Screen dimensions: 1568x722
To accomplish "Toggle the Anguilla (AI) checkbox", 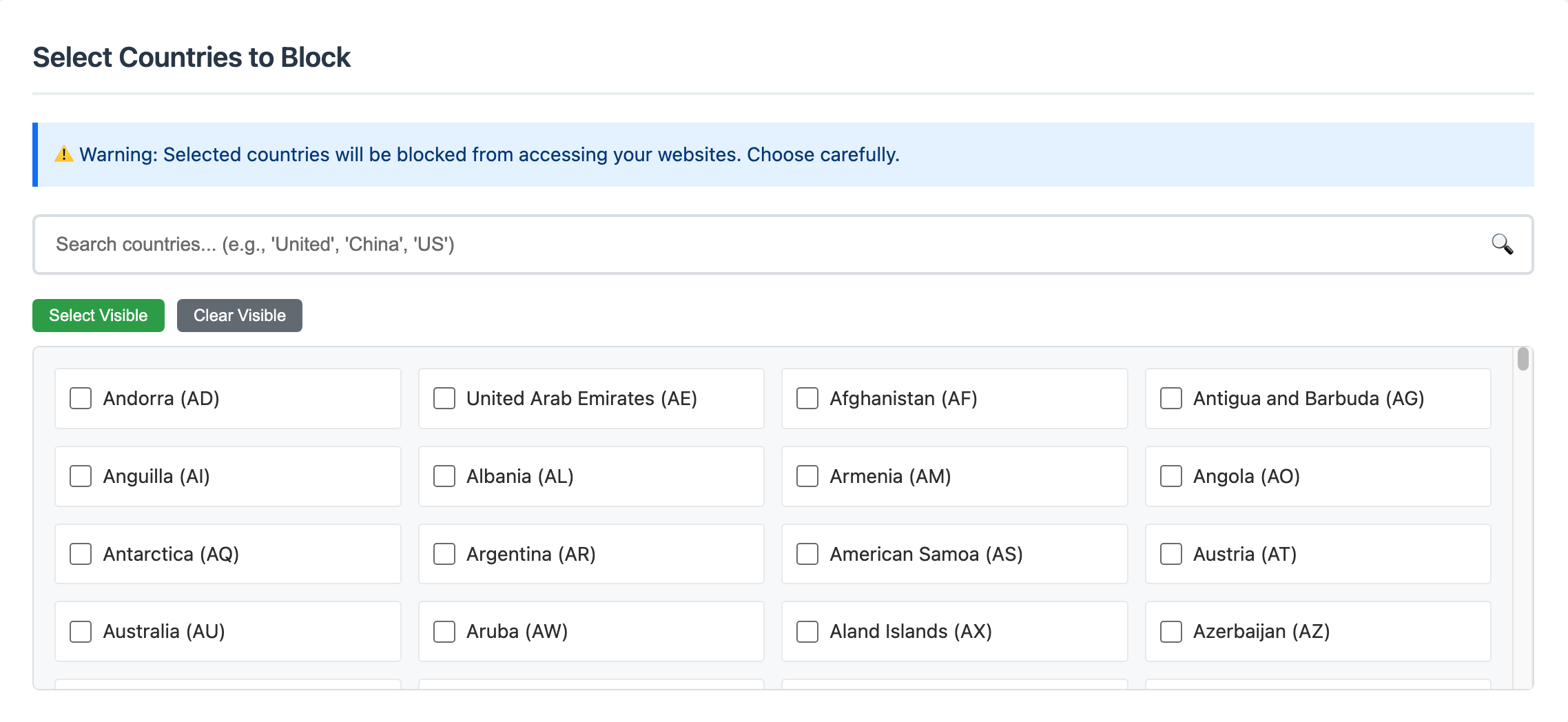I will click(81, 476).
